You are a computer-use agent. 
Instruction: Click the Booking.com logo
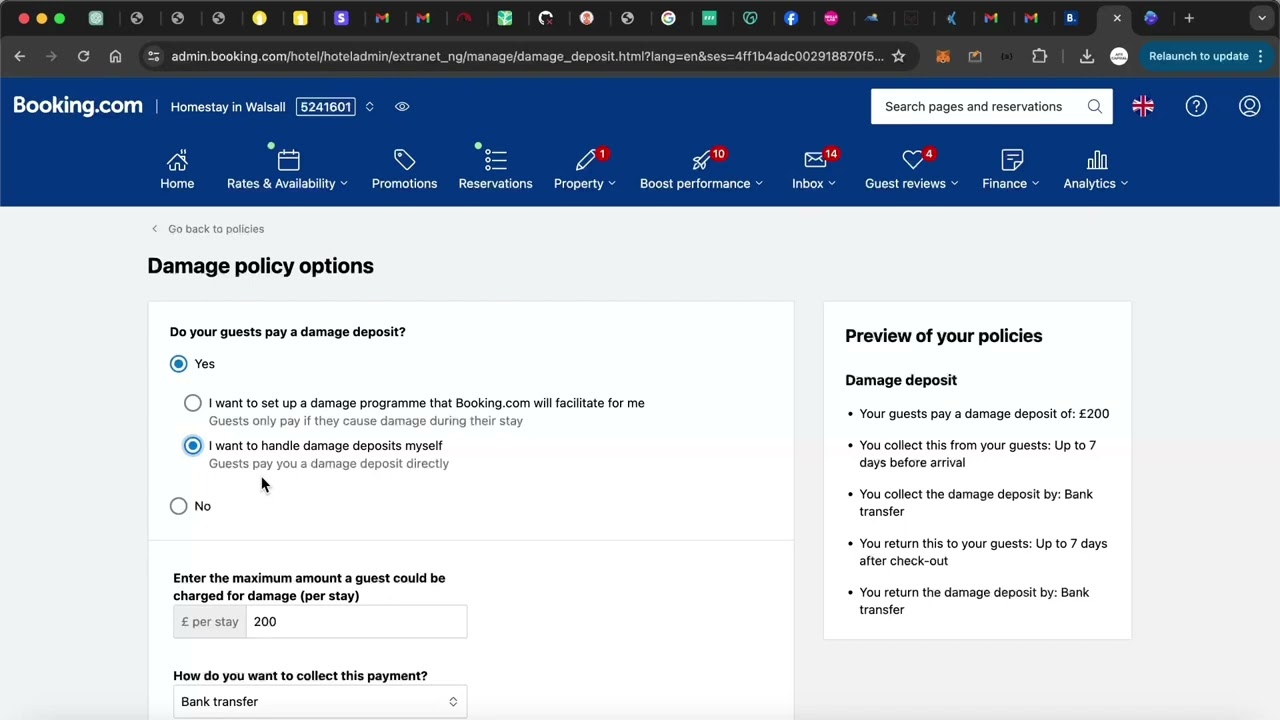(78, 106)
